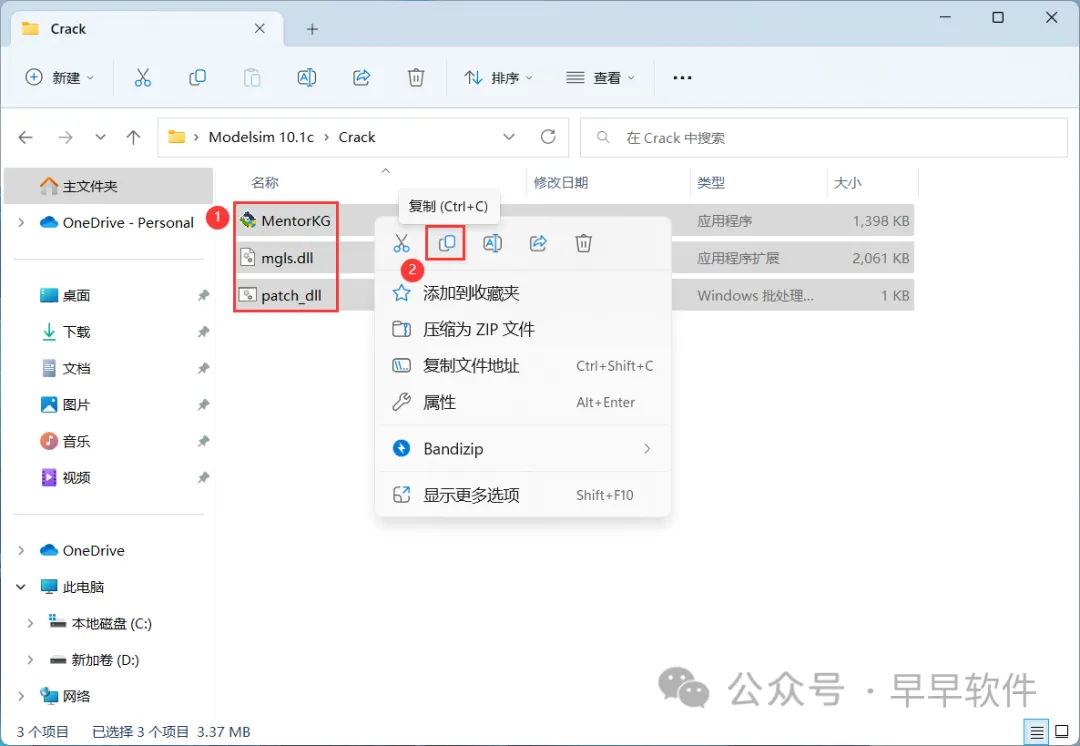The height and width of the screenshot is (746, 1080).
Task: Switch to large thumbnails view in status bar
Action: click(1062, 732)
